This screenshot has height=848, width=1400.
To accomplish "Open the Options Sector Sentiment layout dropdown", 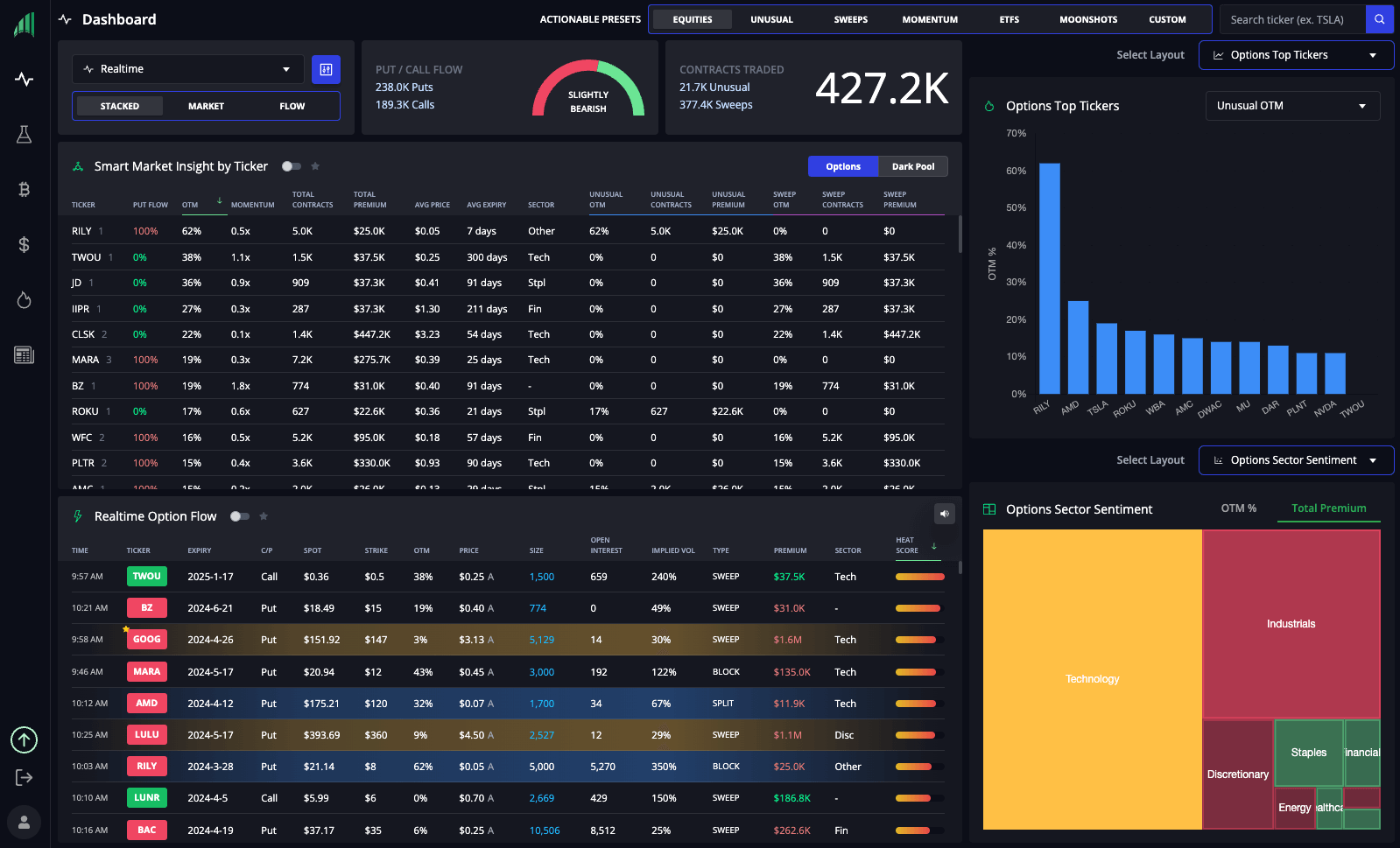I will pos(1295,460).
